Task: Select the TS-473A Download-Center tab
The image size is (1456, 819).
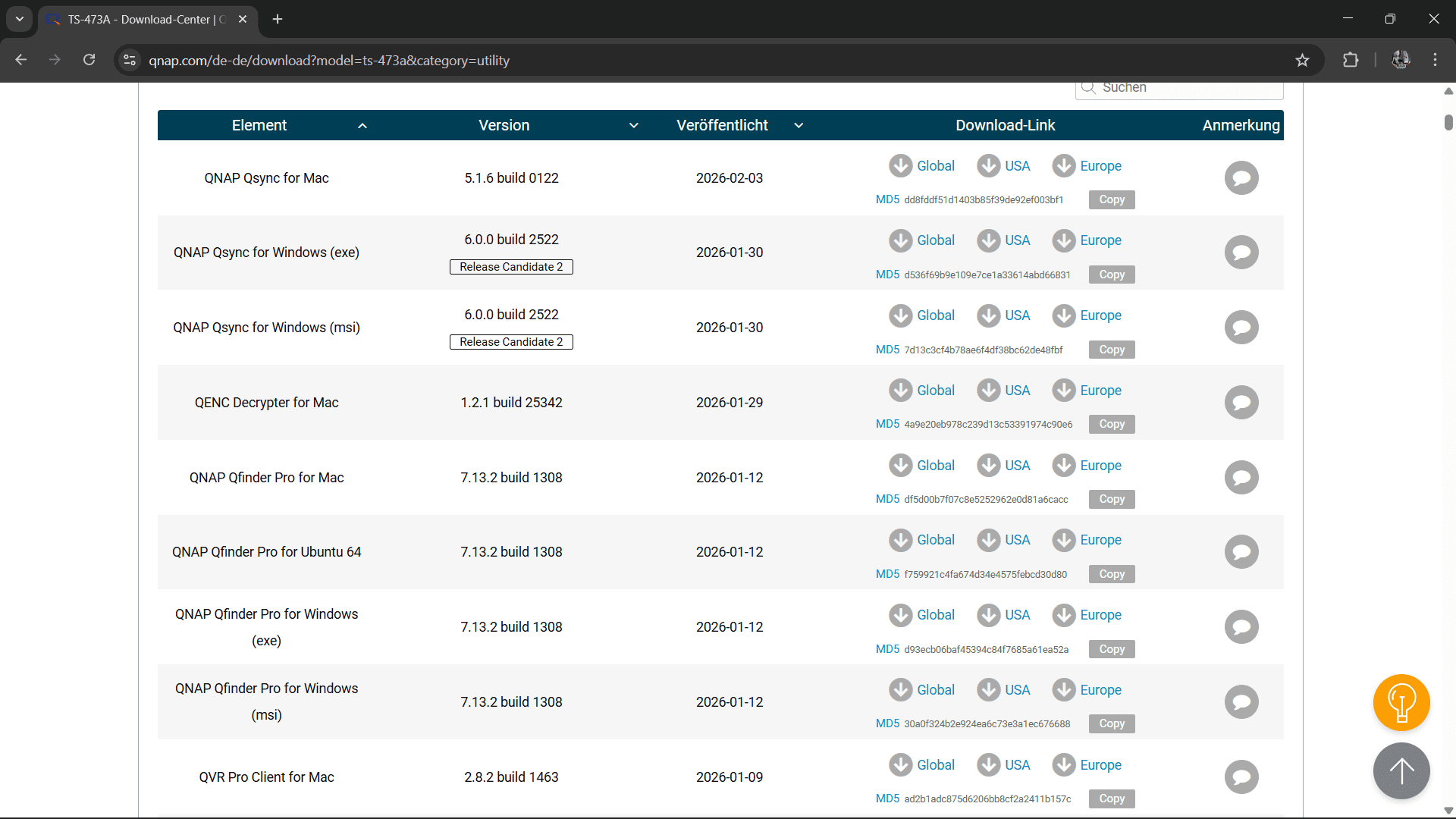Action: tap(144, 19)
